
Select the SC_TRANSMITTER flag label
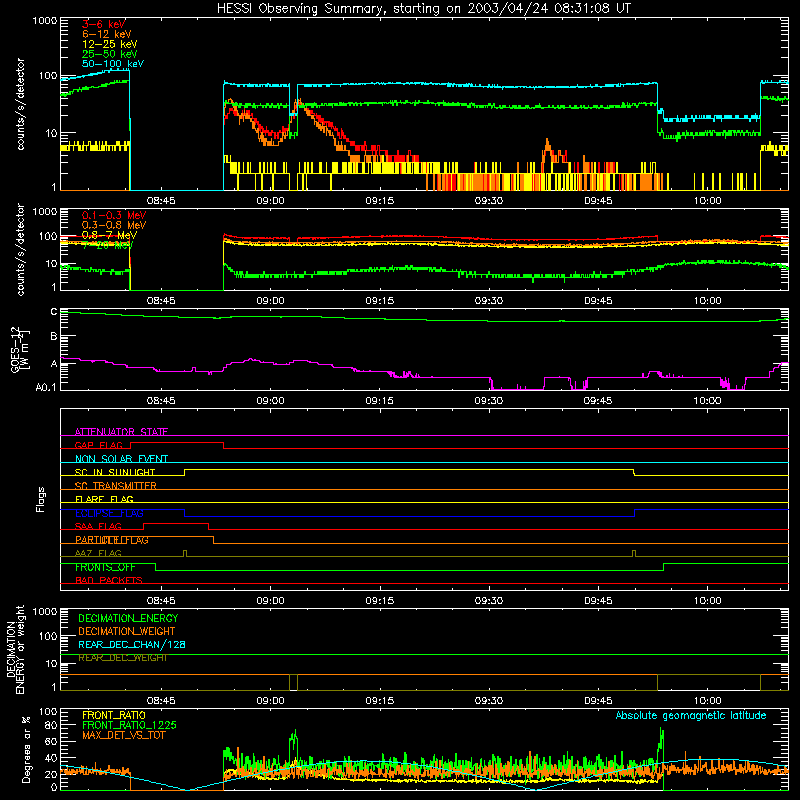(x=116, y=486)
